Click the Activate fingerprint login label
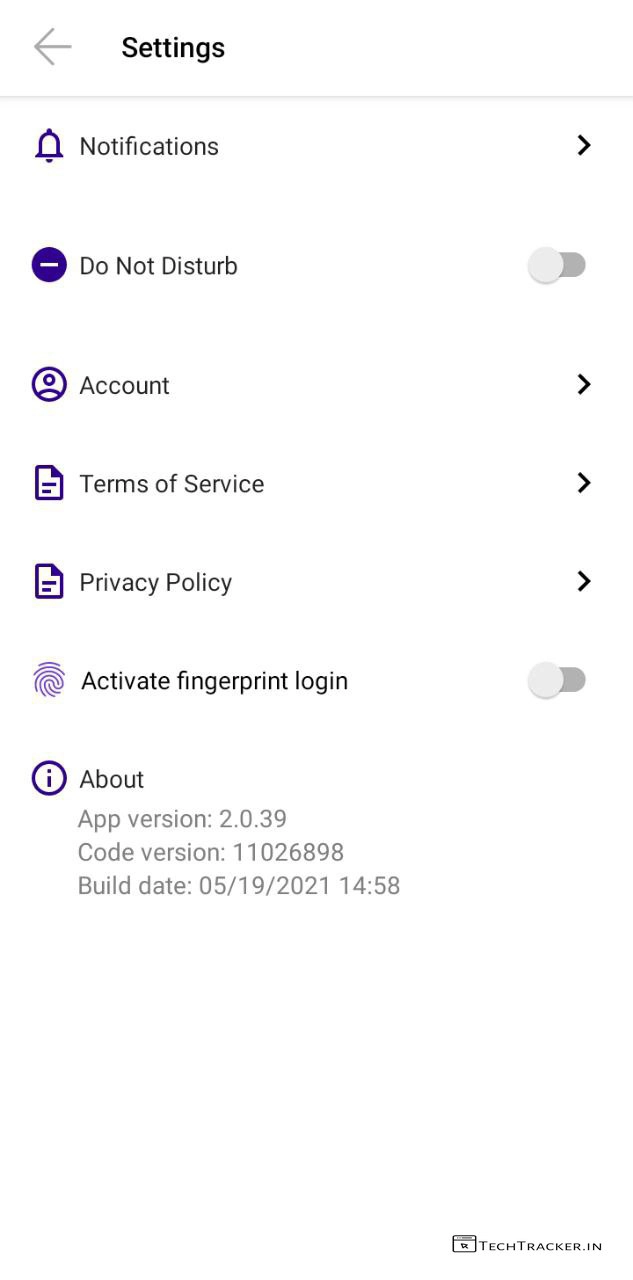633x1280 pixels. pyautogui.click(x=215, y=681)
